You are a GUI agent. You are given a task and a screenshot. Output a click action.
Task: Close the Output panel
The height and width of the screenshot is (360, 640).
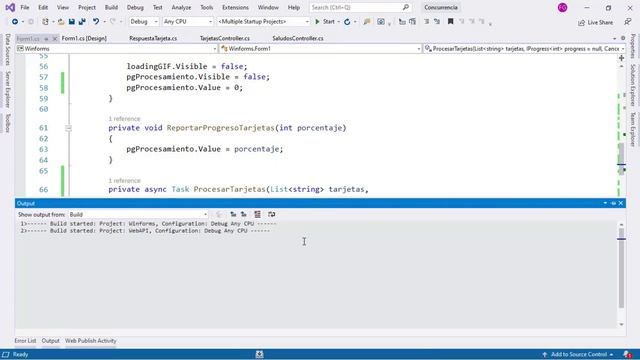point(621,203)
